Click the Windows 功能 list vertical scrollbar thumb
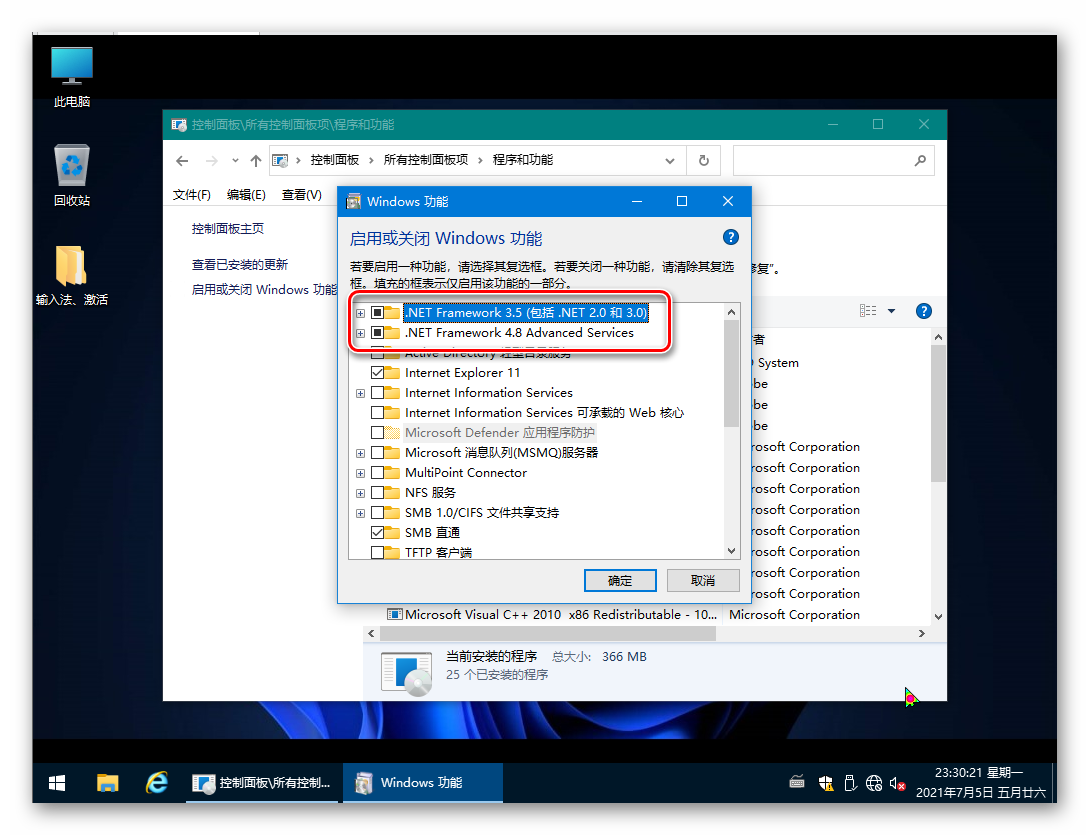This screenshot has width=1089, height=835. click(731, 374)
